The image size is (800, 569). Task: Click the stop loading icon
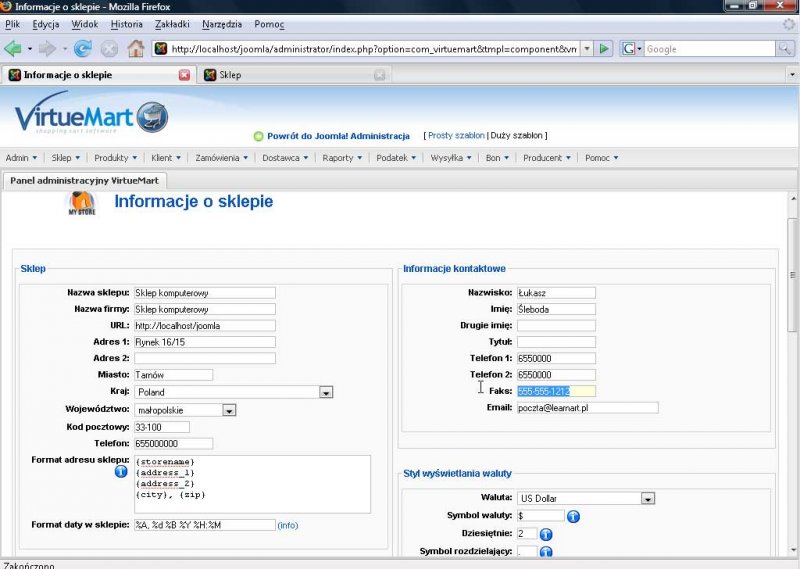pyautogui.click(x=109, y=48)
